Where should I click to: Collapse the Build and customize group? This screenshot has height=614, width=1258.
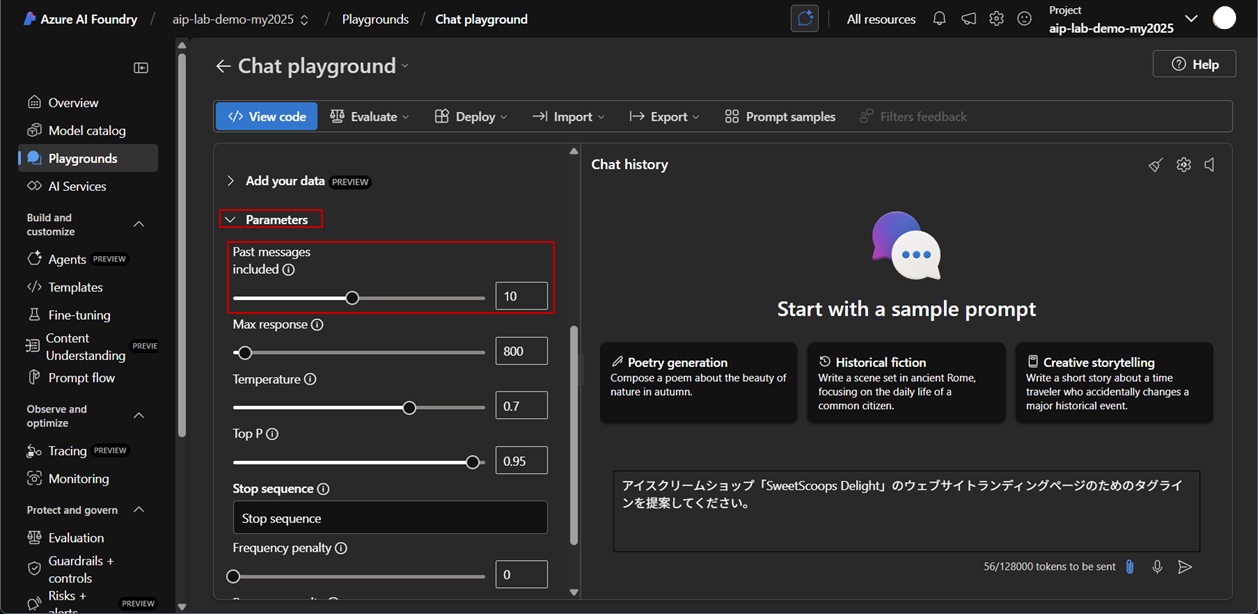(x=139, y=224)
